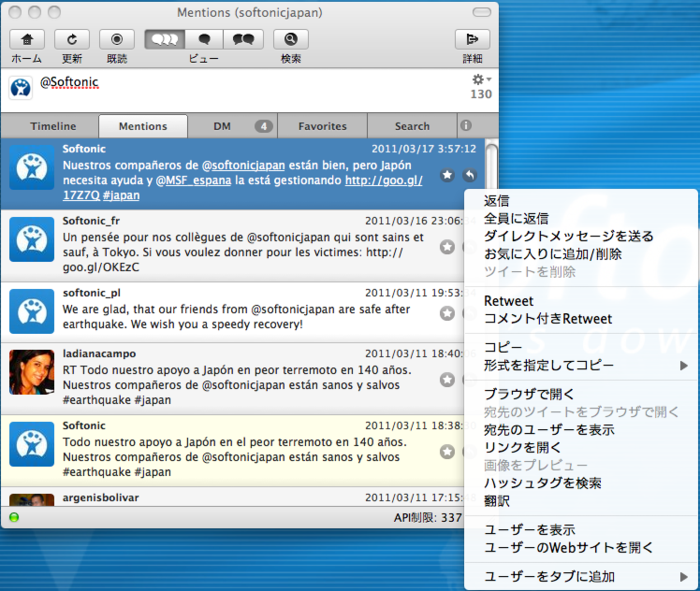Click the refresh (更新) toolbar icon

72,39
